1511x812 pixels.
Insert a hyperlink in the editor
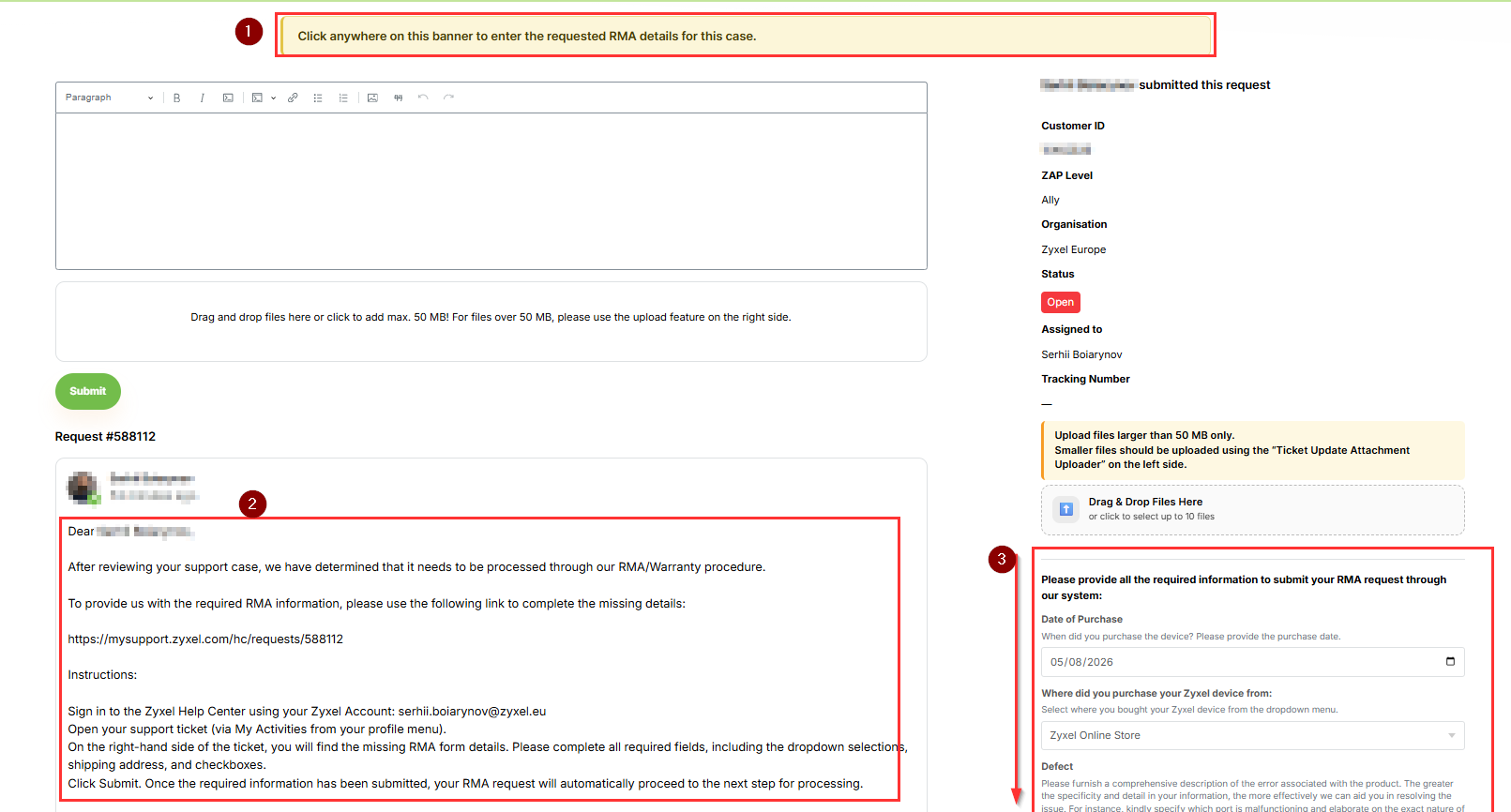(x=293, y=98)
